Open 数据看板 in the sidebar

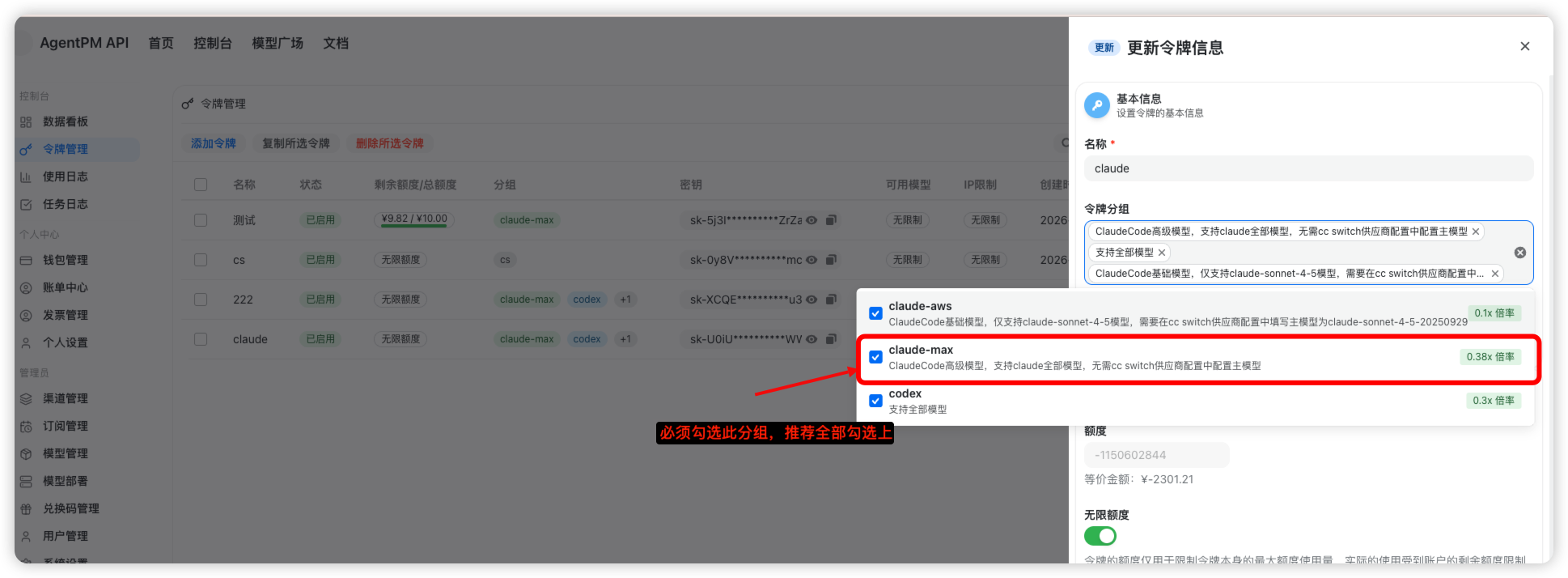66,121
